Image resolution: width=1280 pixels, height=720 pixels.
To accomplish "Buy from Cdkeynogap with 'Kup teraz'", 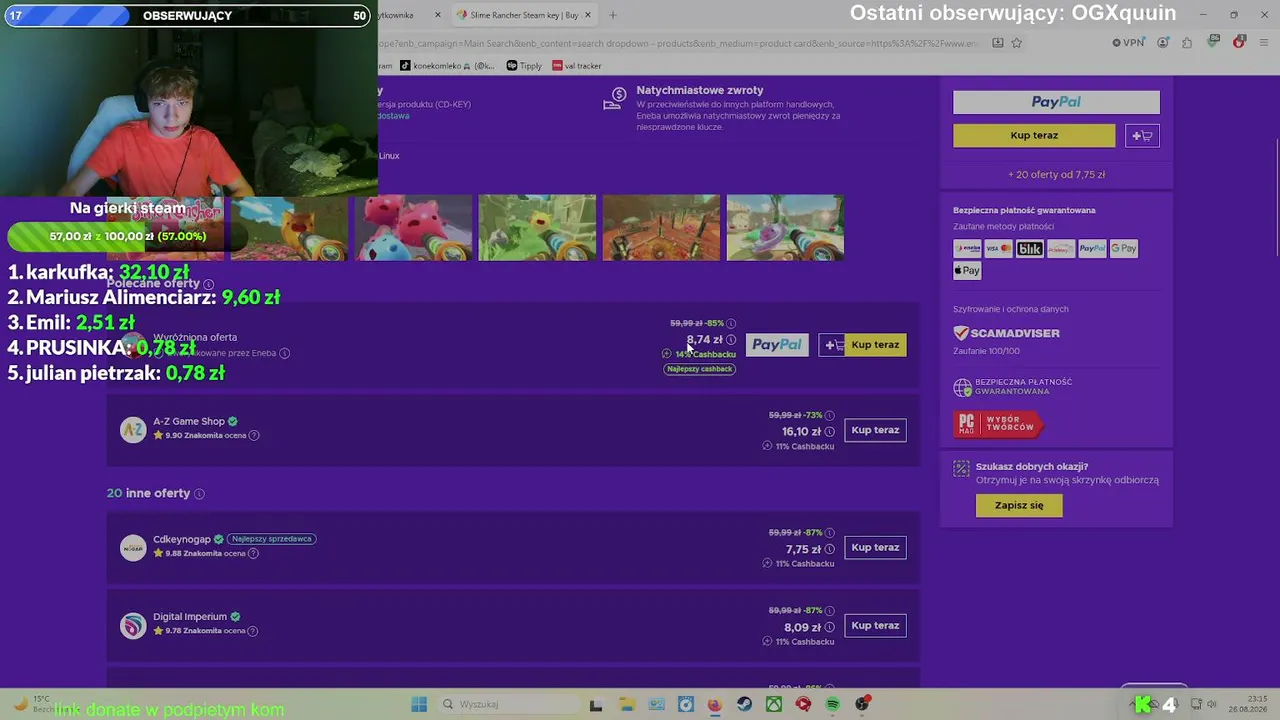I will pos(875,548).
